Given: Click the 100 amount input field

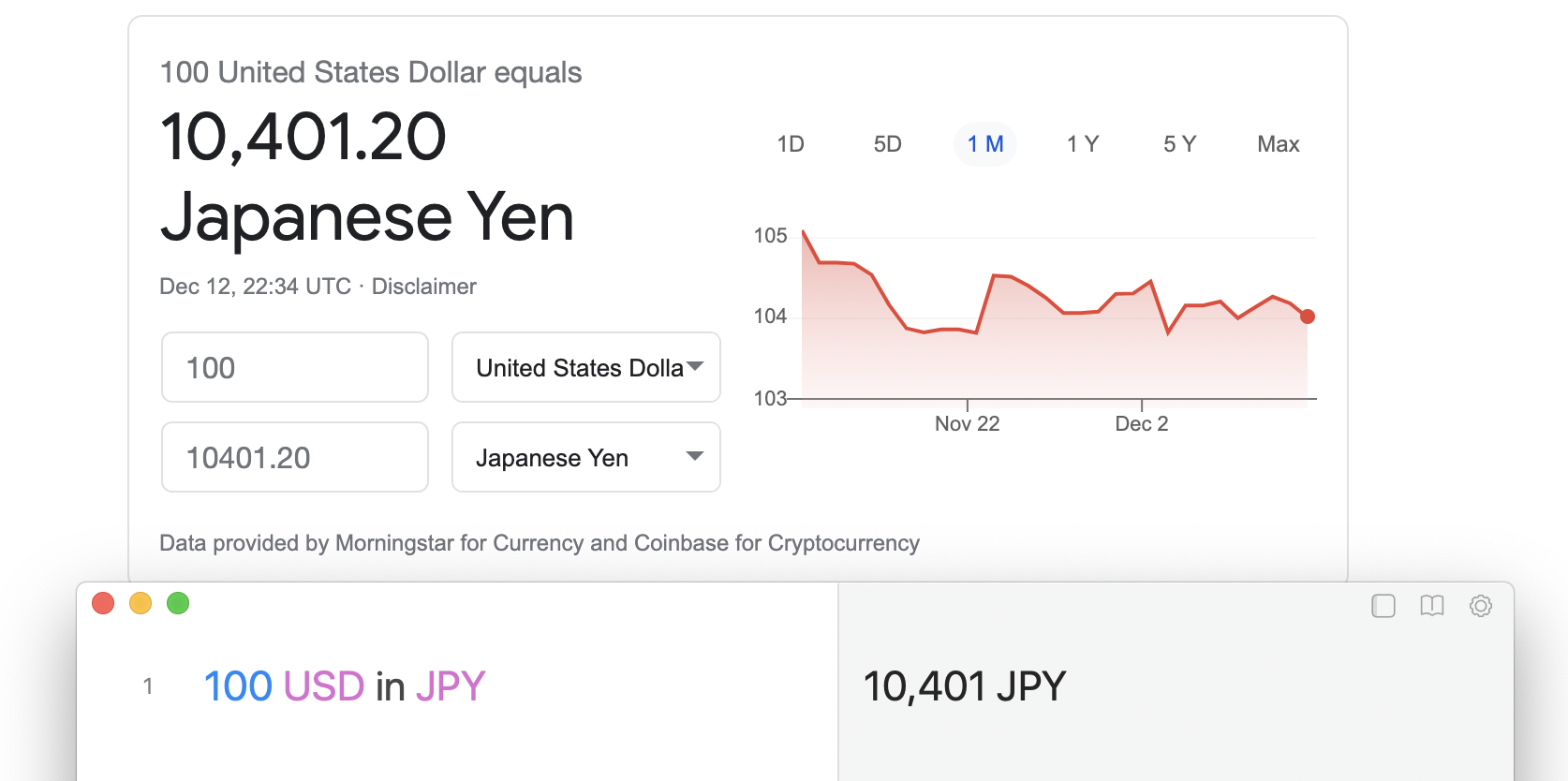Looking at the screenshot, I should click(x=295, y=367).
